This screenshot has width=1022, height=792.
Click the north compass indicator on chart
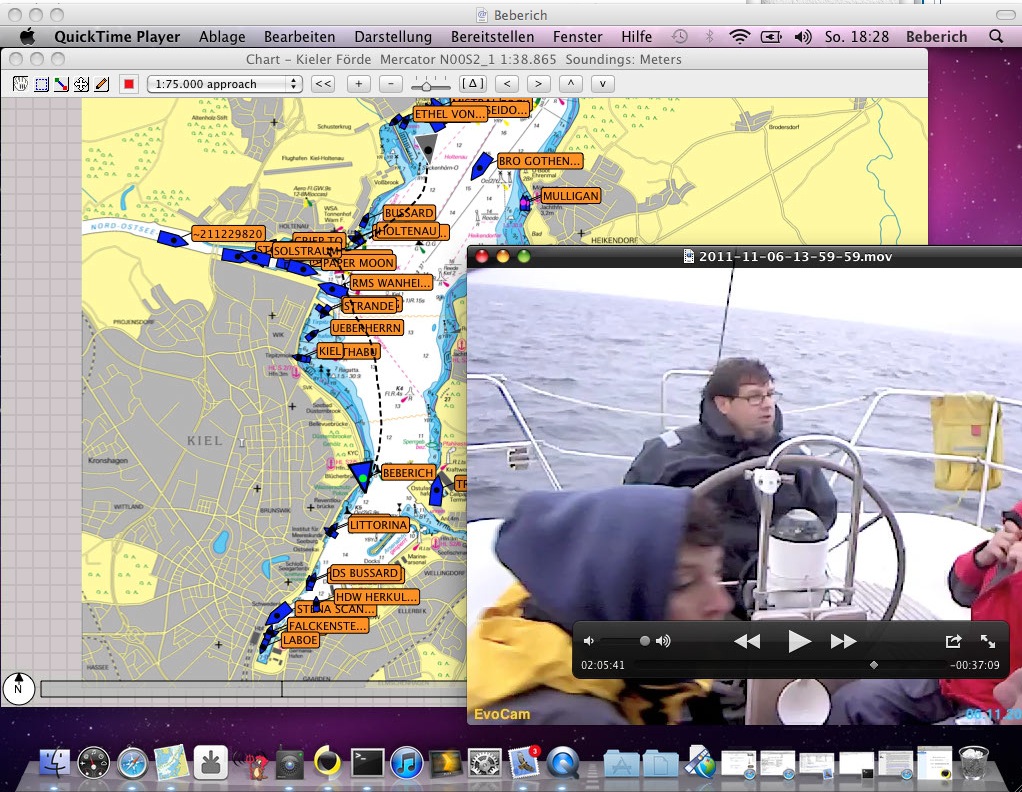tap(18, 688)
